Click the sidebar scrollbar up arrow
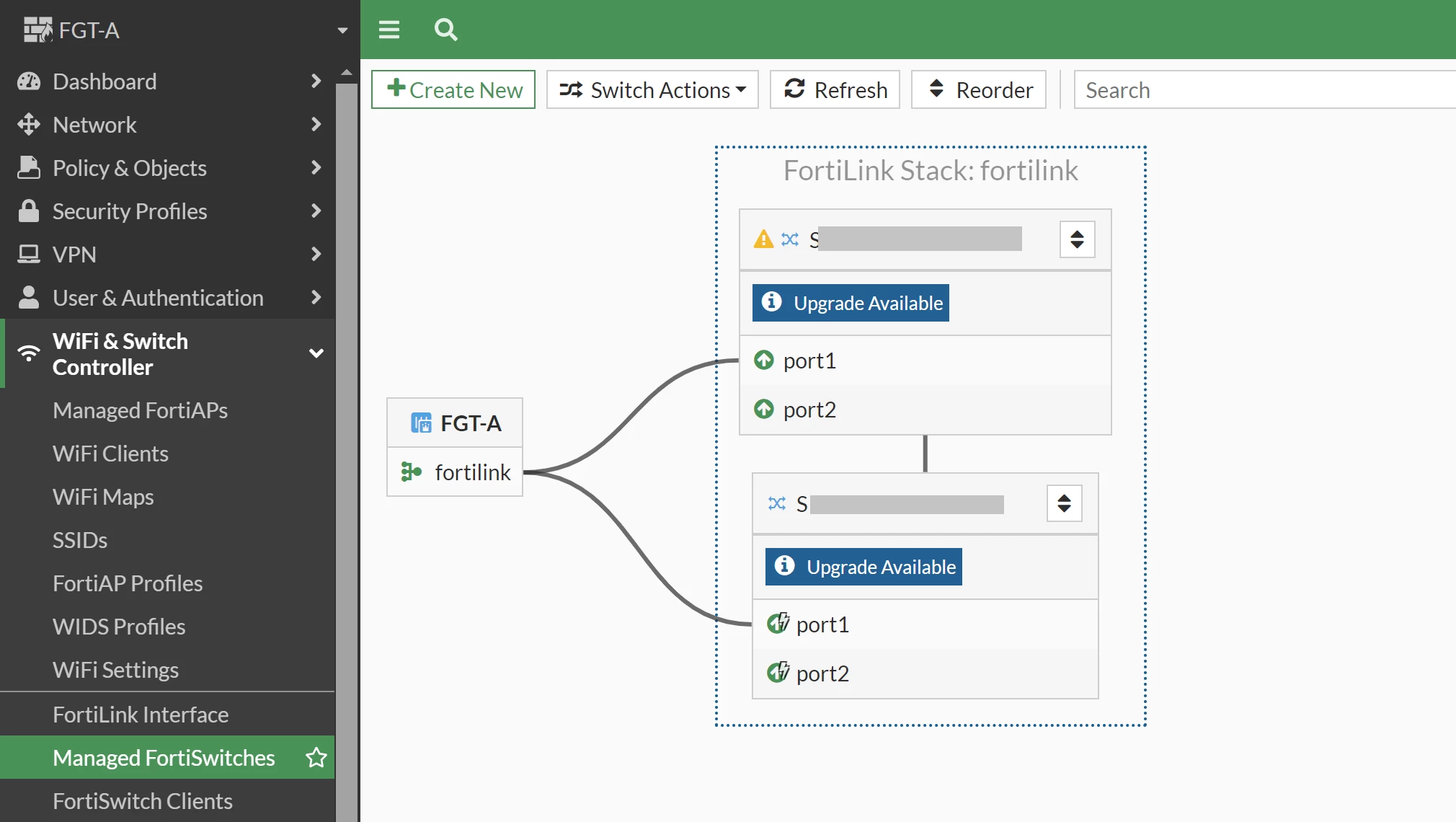Viewport: 1456px width, 822px height. pos(347,73)
